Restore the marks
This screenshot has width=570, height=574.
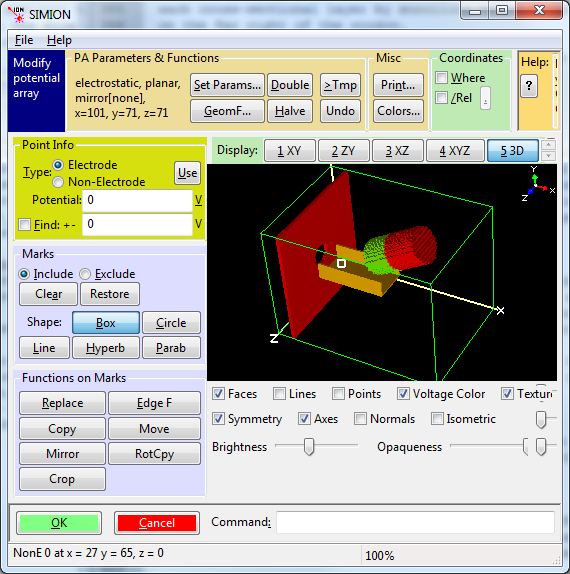coord(110,294)
